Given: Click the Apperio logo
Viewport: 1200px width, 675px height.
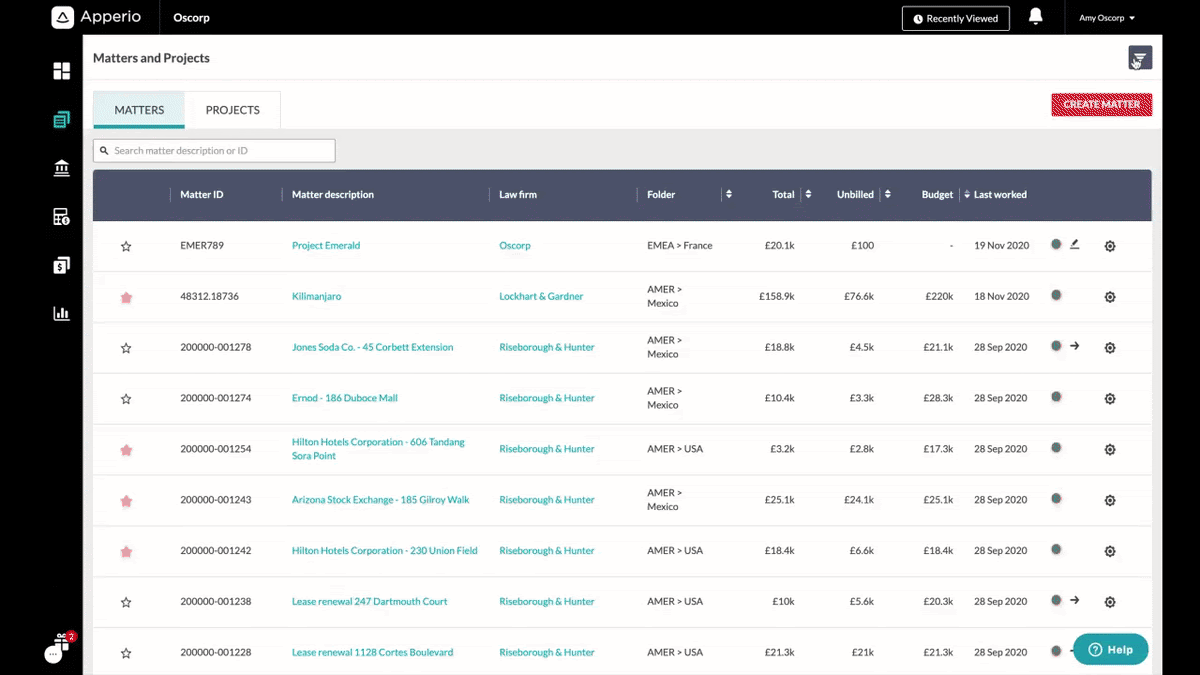Looking at the screenshot, I should (x=96, y=17).
